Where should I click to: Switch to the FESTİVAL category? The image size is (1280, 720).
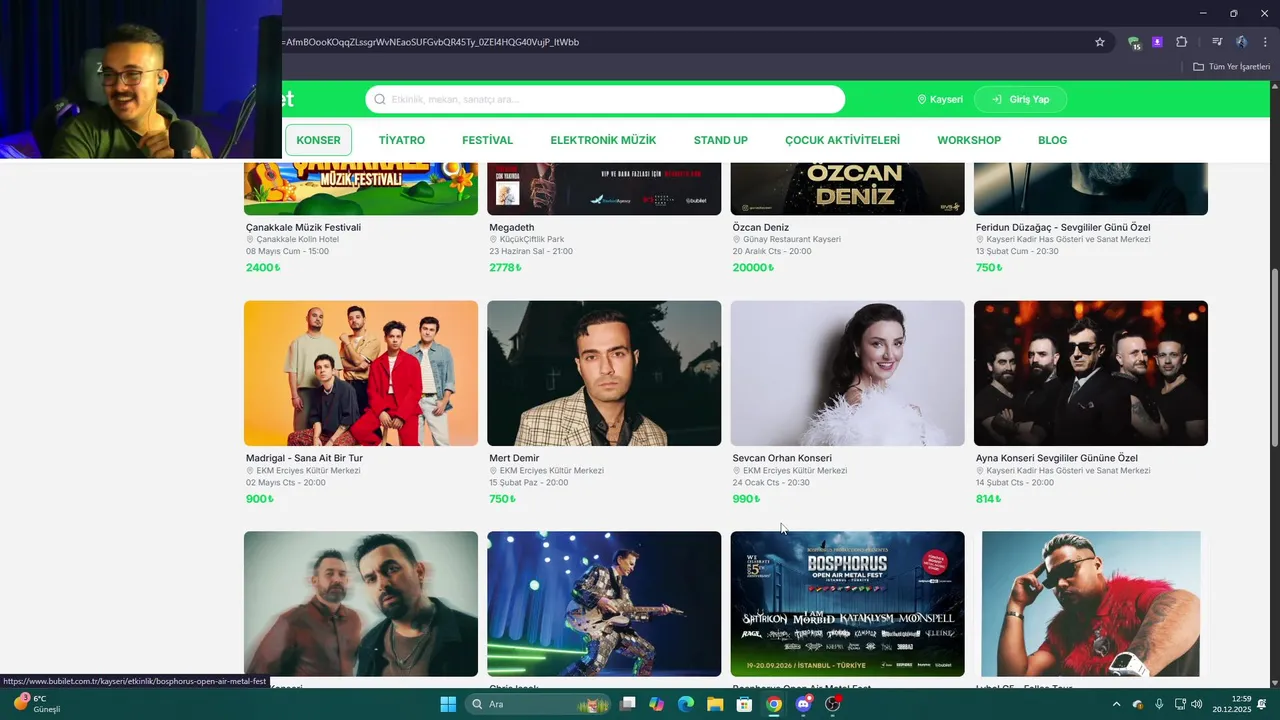tap(487, 140)
